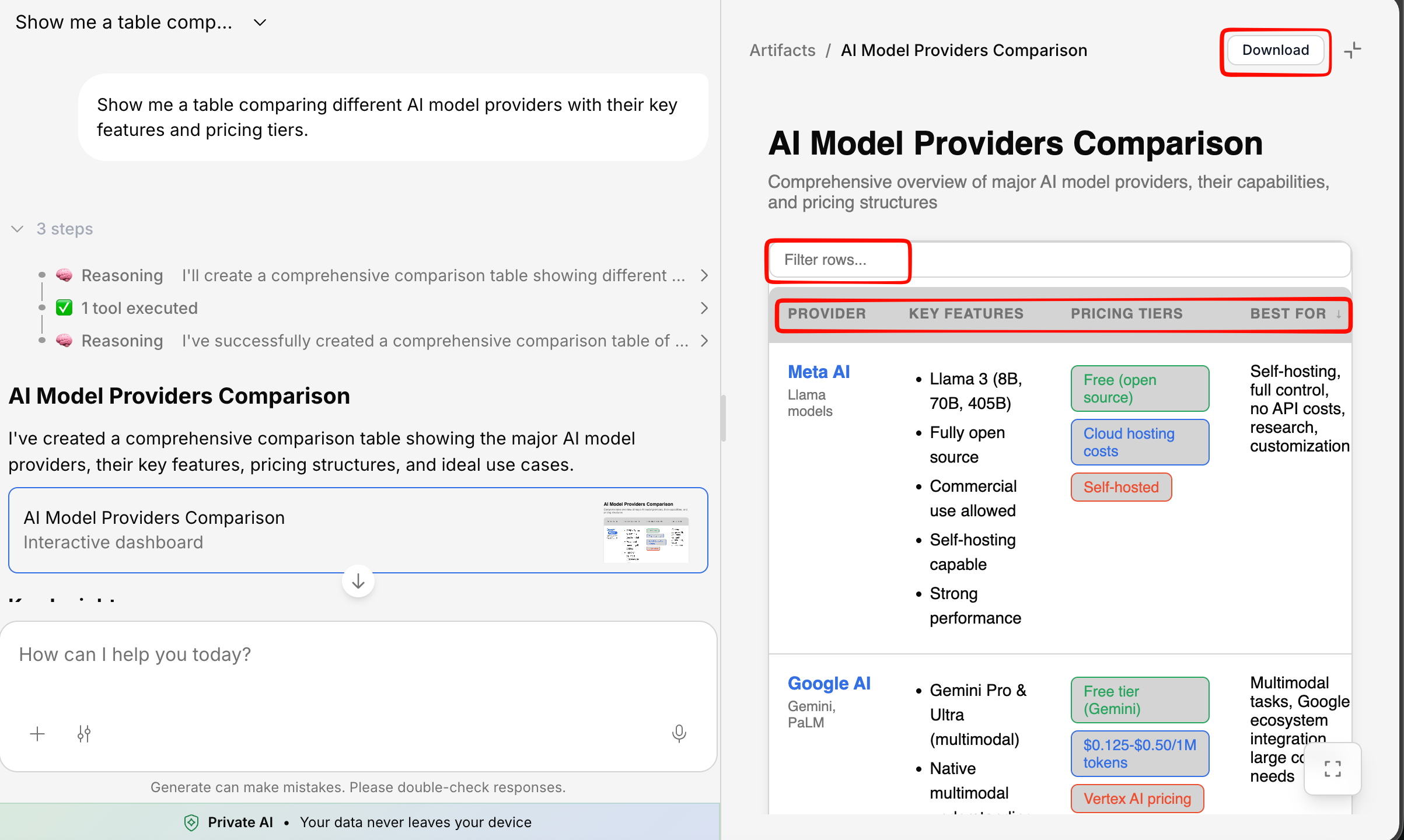
Task: Sort by Pricing Tiers column header
Action: [1126, 314]
